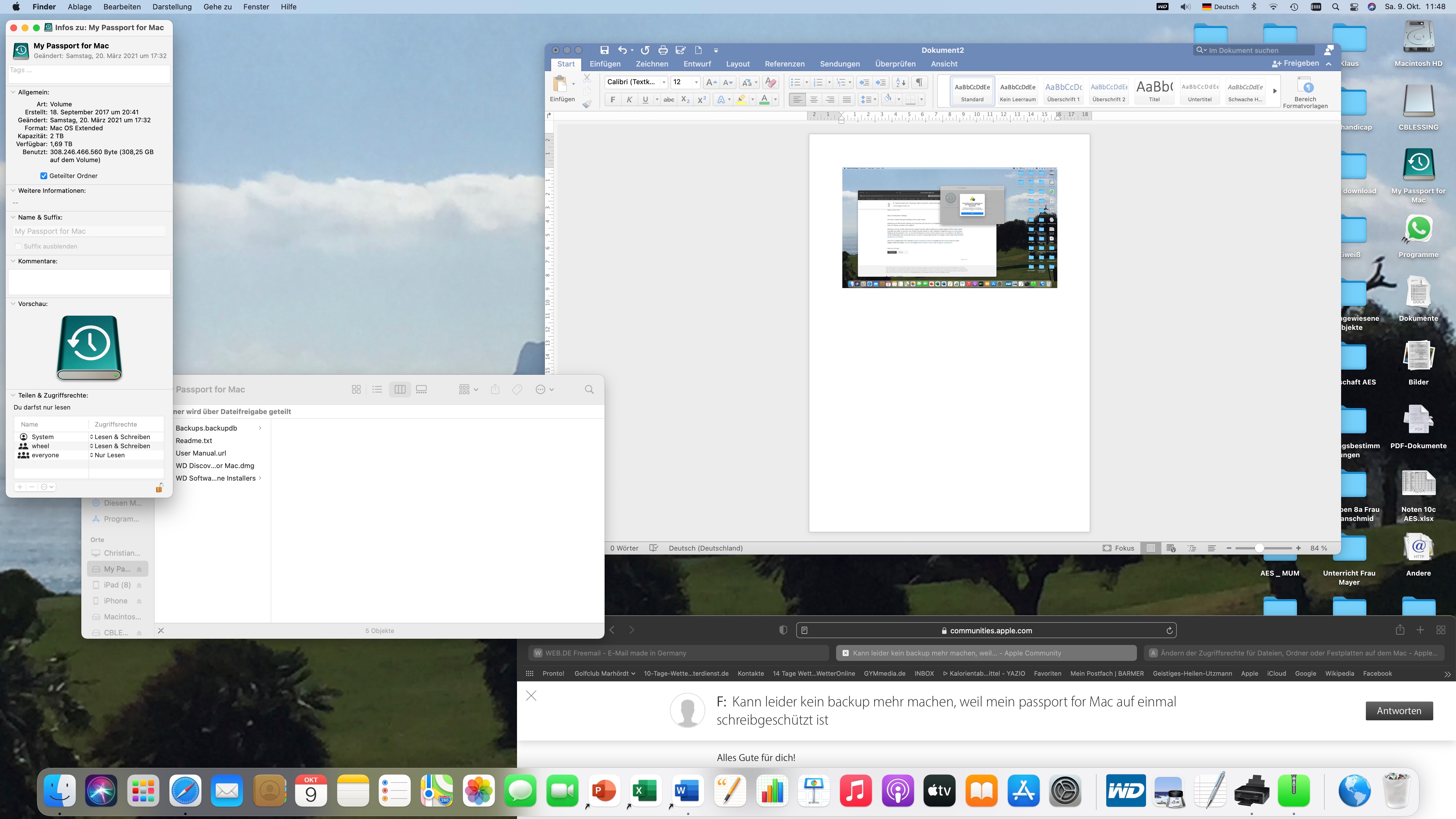Click the bullet list icon in Word
The image size is (1456, 819).
pyautogui.click(x=795, y=82)
